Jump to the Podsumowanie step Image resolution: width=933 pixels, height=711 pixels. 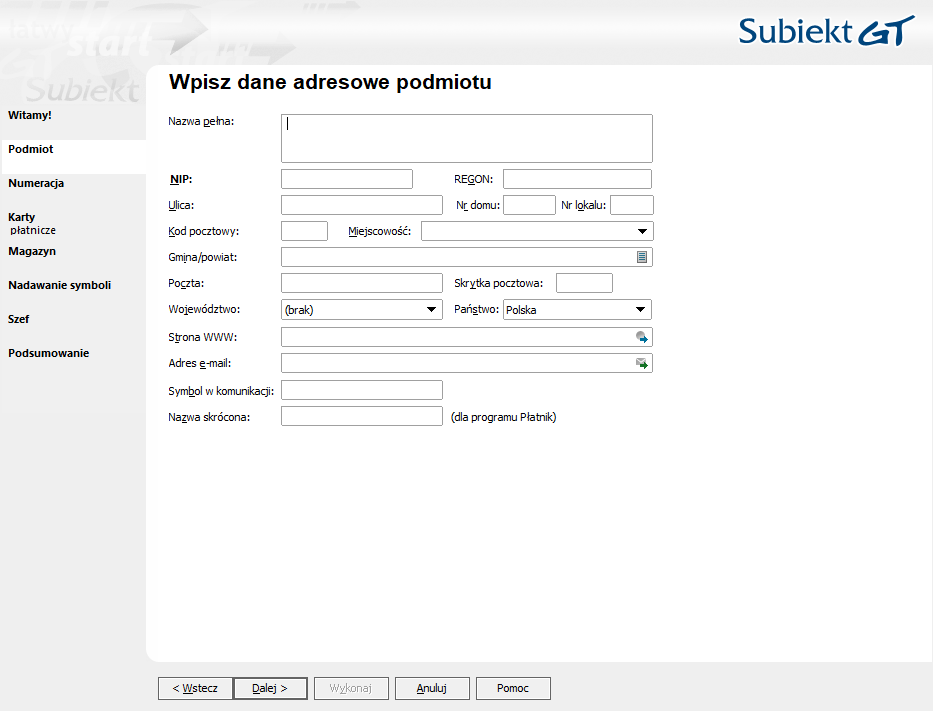[49, 353]
